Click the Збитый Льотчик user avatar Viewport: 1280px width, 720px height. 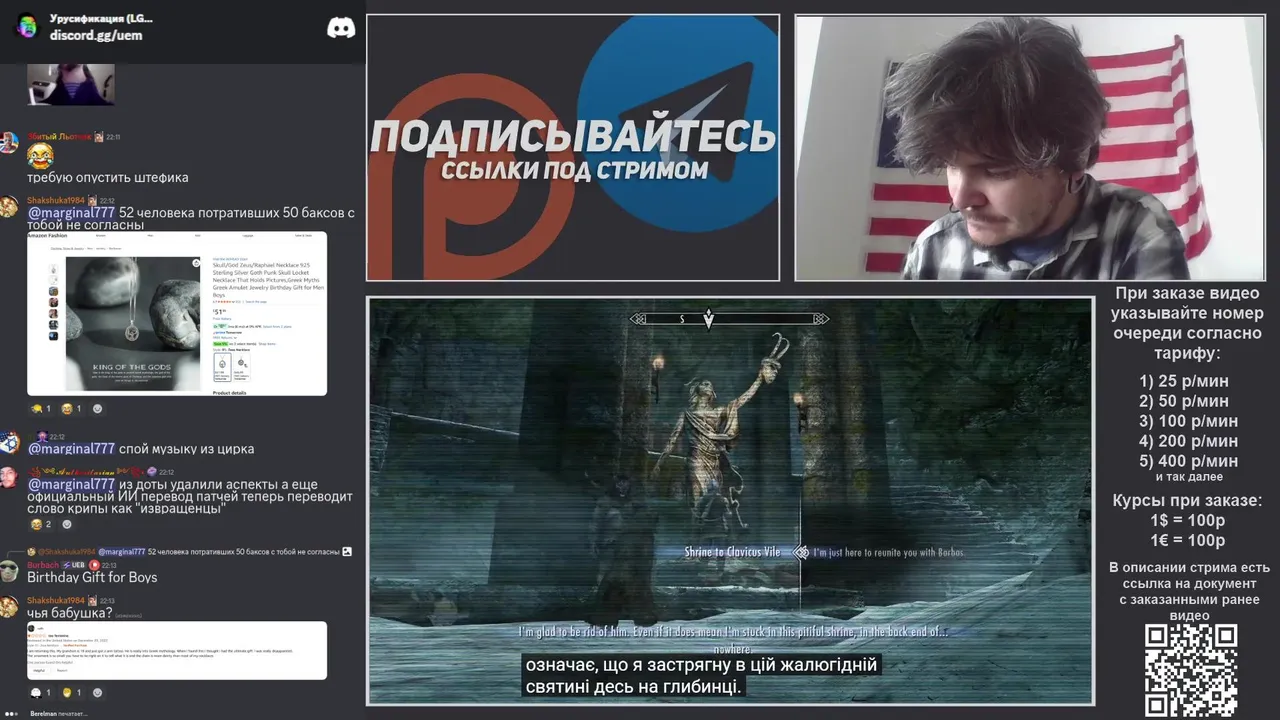tap(9, 141)
